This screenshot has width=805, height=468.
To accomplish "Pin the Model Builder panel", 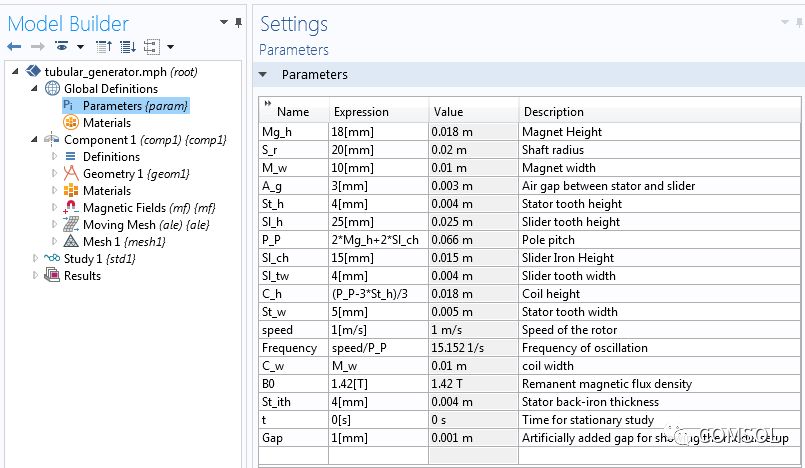I will tap(239, 22).
